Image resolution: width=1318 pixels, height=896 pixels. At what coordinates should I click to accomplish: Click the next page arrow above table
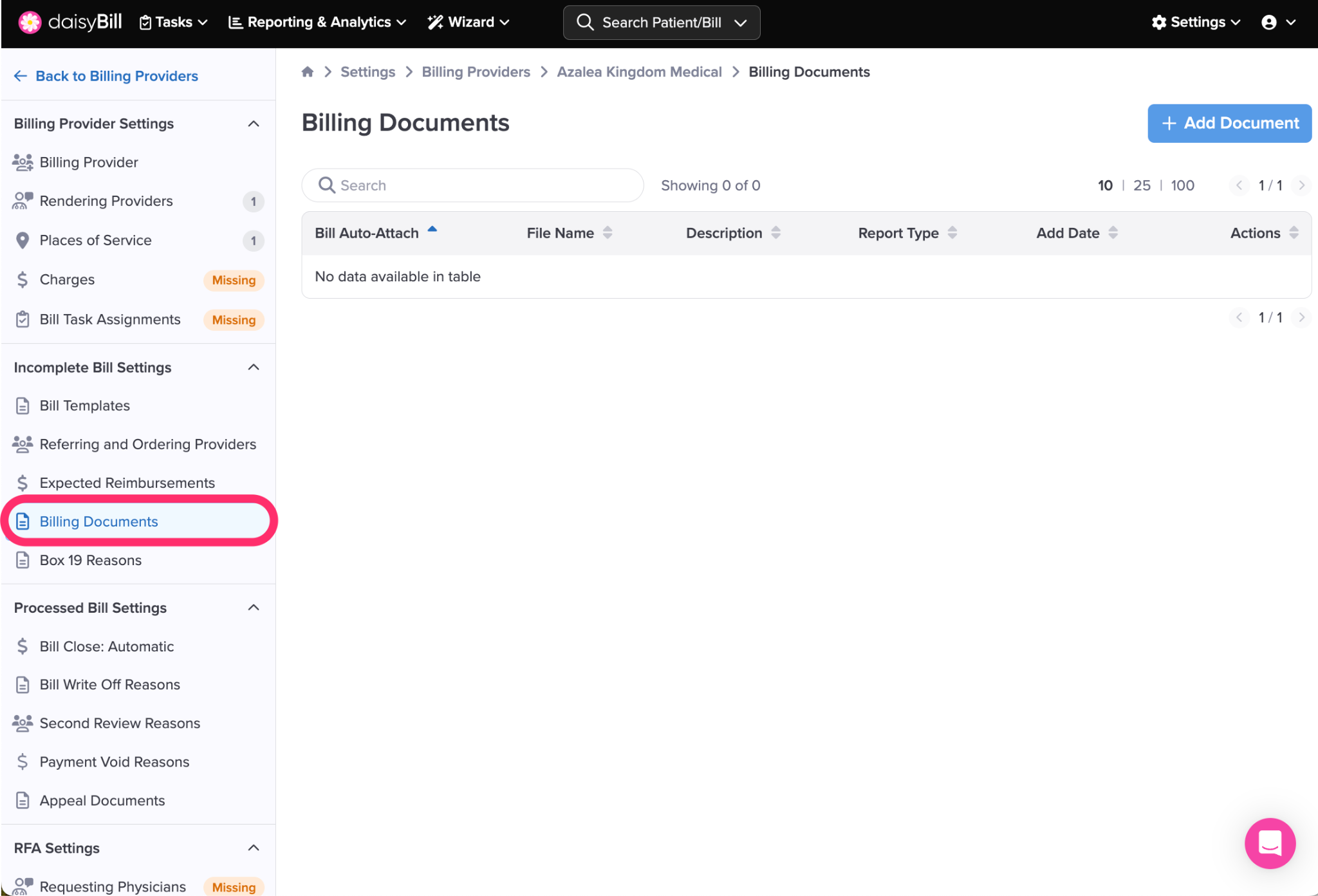[x=1301, y=185]
